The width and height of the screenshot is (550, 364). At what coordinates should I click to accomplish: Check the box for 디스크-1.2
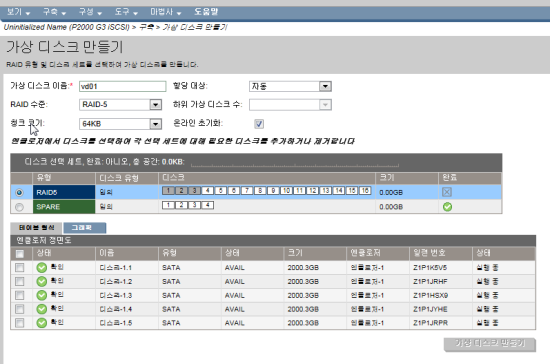click(20, 281)
